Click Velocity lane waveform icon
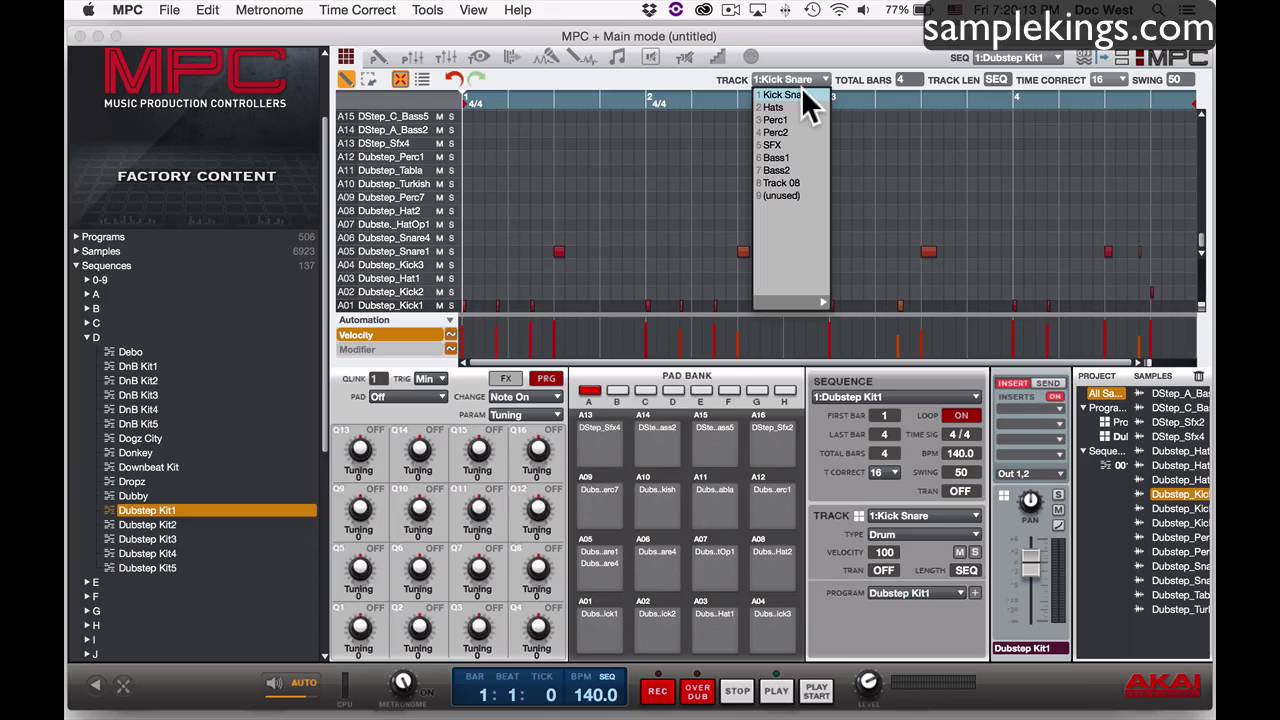Image resolution: width=1280 pixels, height=720 pixels. [450, 335]
